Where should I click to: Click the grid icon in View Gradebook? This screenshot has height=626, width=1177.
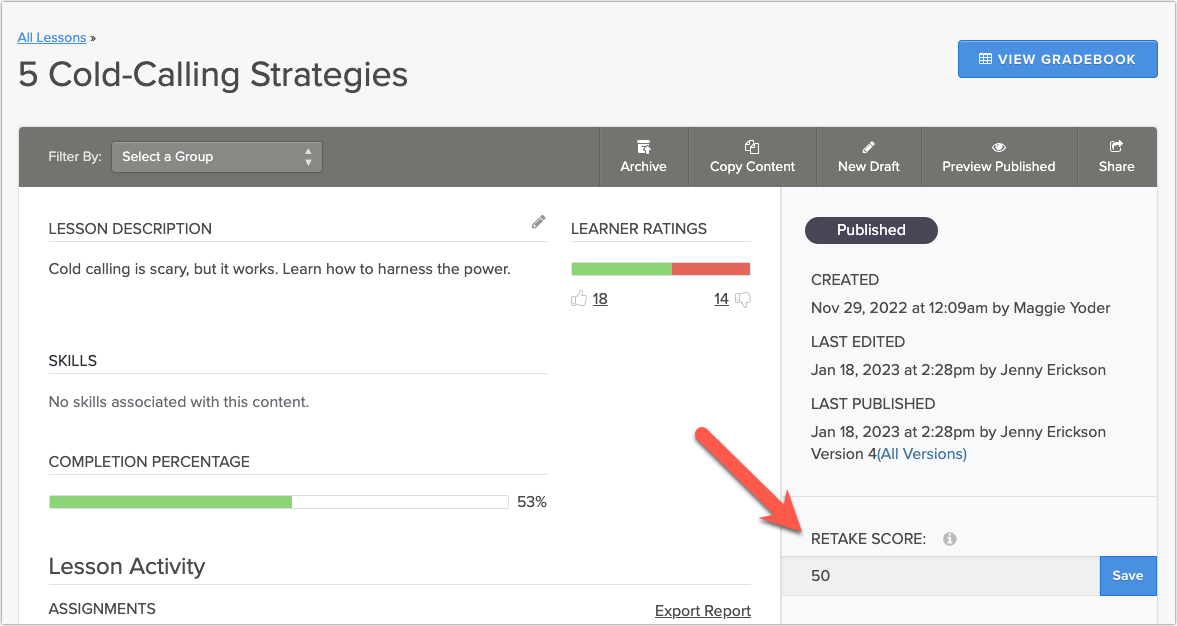[x=986, y=59]
